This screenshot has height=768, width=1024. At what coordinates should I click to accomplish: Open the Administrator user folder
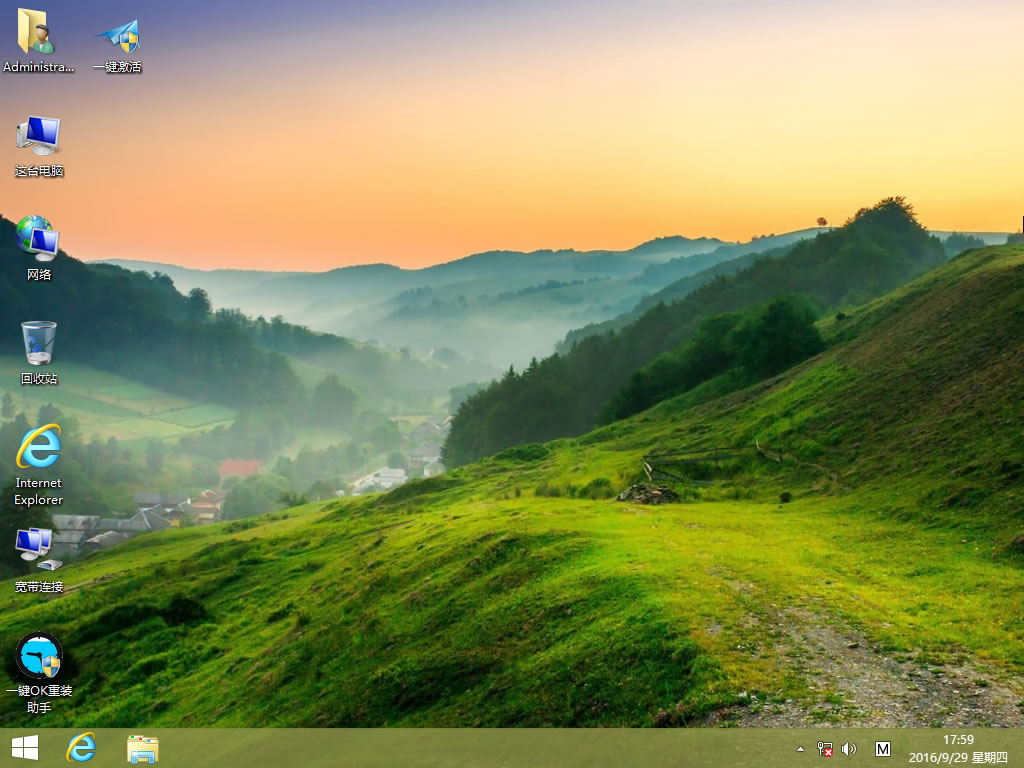[x=38, y=33]
